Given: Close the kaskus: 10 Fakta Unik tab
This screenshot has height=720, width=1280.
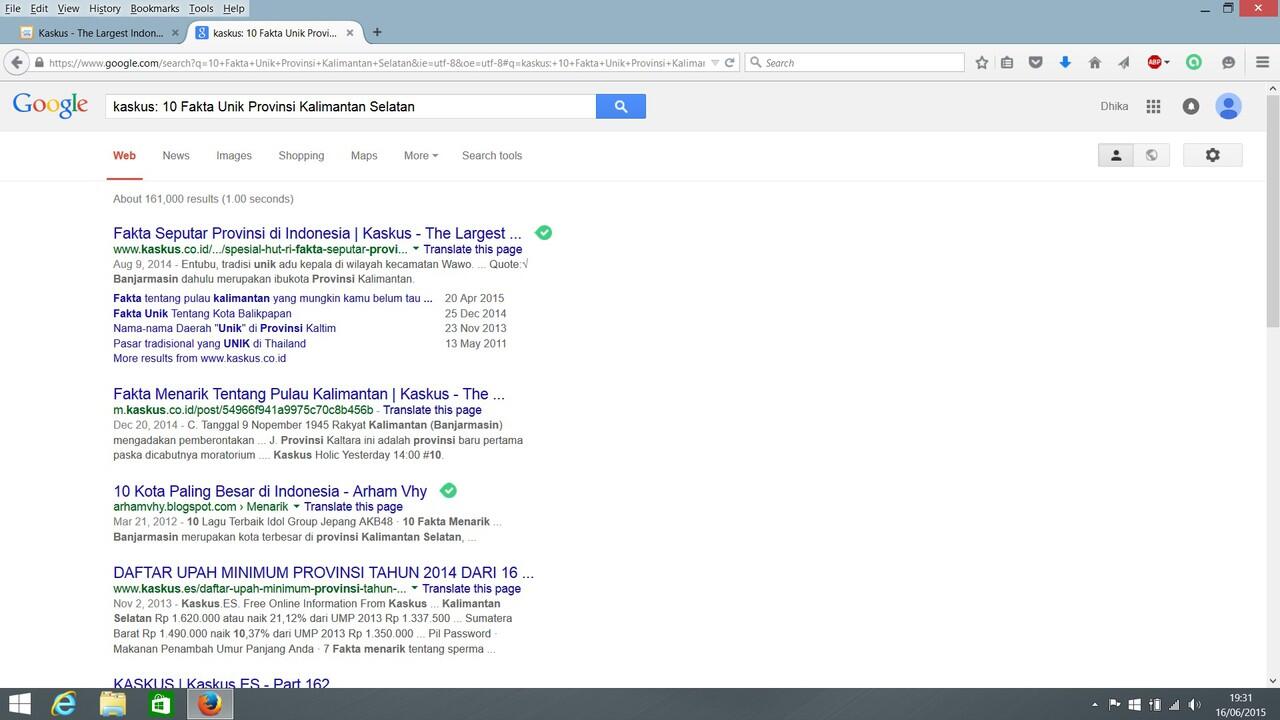Looking at the screenshot, I should (350, 33).
